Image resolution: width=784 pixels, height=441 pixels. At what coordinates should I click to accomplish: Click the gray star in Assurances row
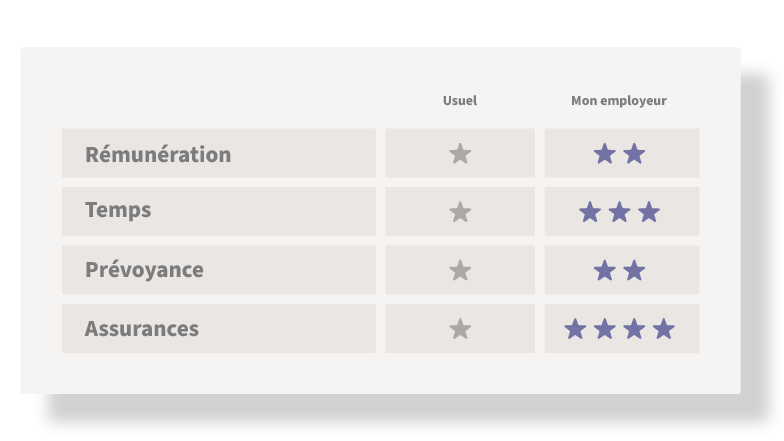tap(460, 329)
